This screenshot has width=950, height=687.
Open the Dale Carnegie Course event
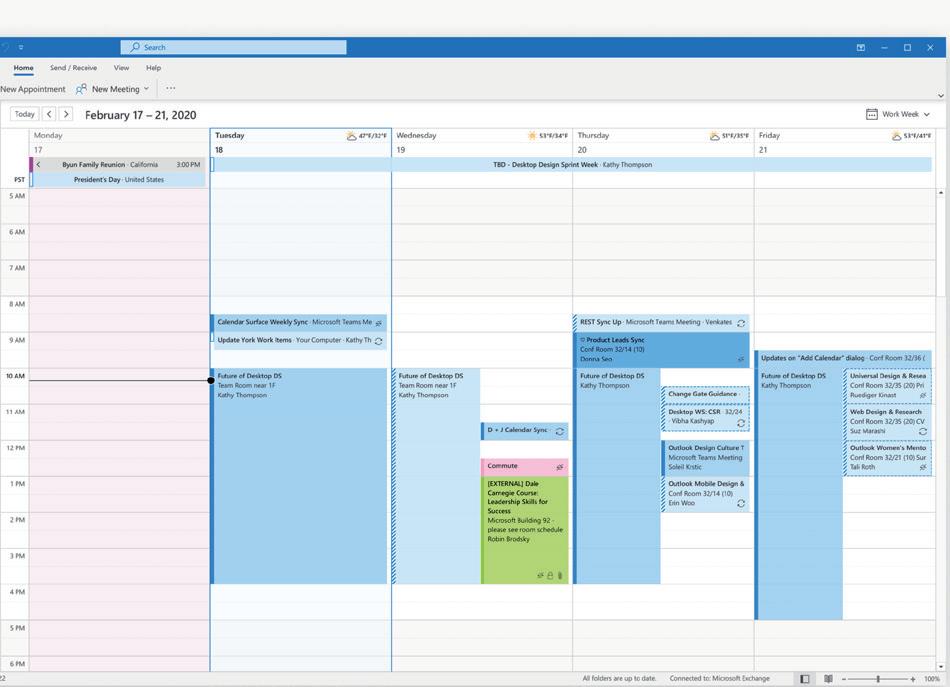click(x=525, y=530)
